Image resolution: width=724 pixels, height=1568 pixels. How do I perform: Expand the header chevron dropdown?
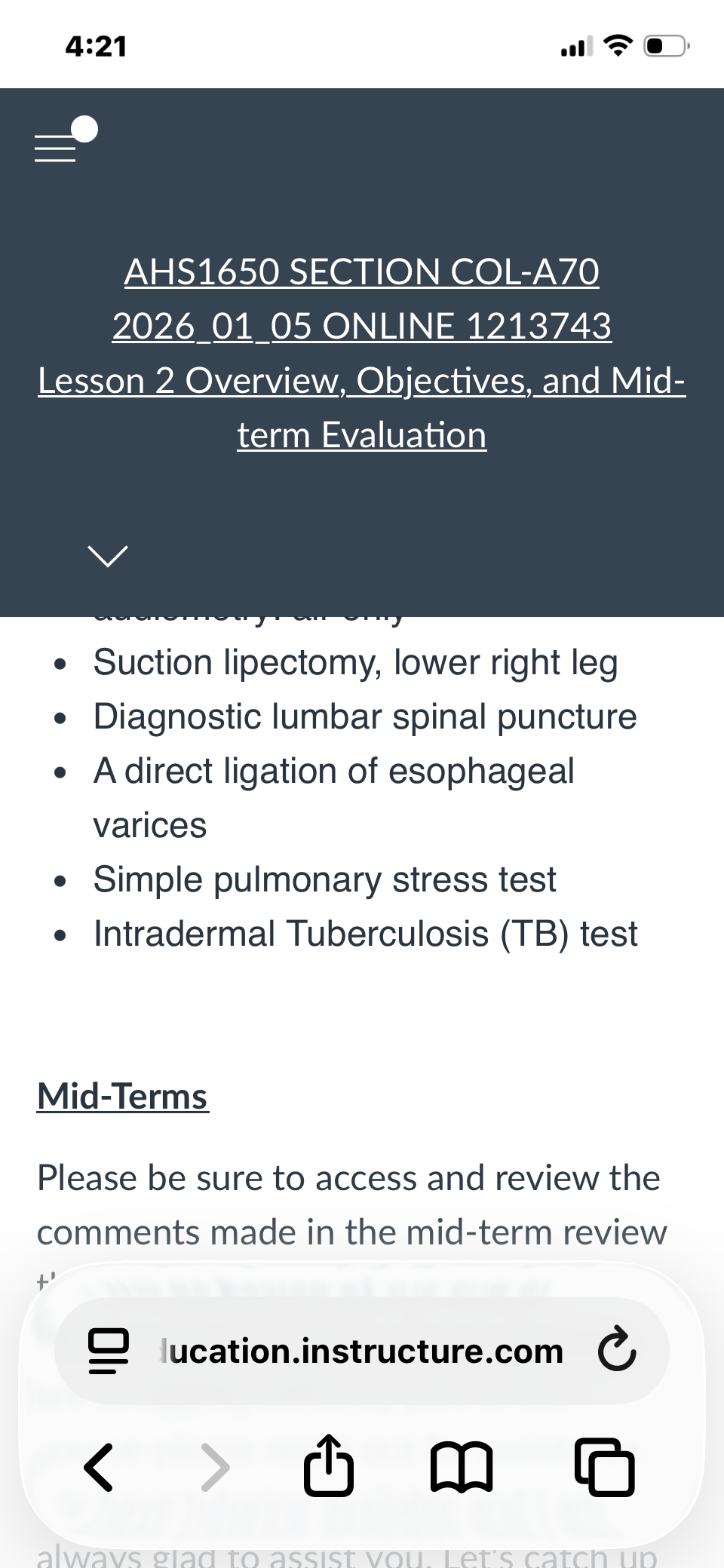[x=108, y=556]
